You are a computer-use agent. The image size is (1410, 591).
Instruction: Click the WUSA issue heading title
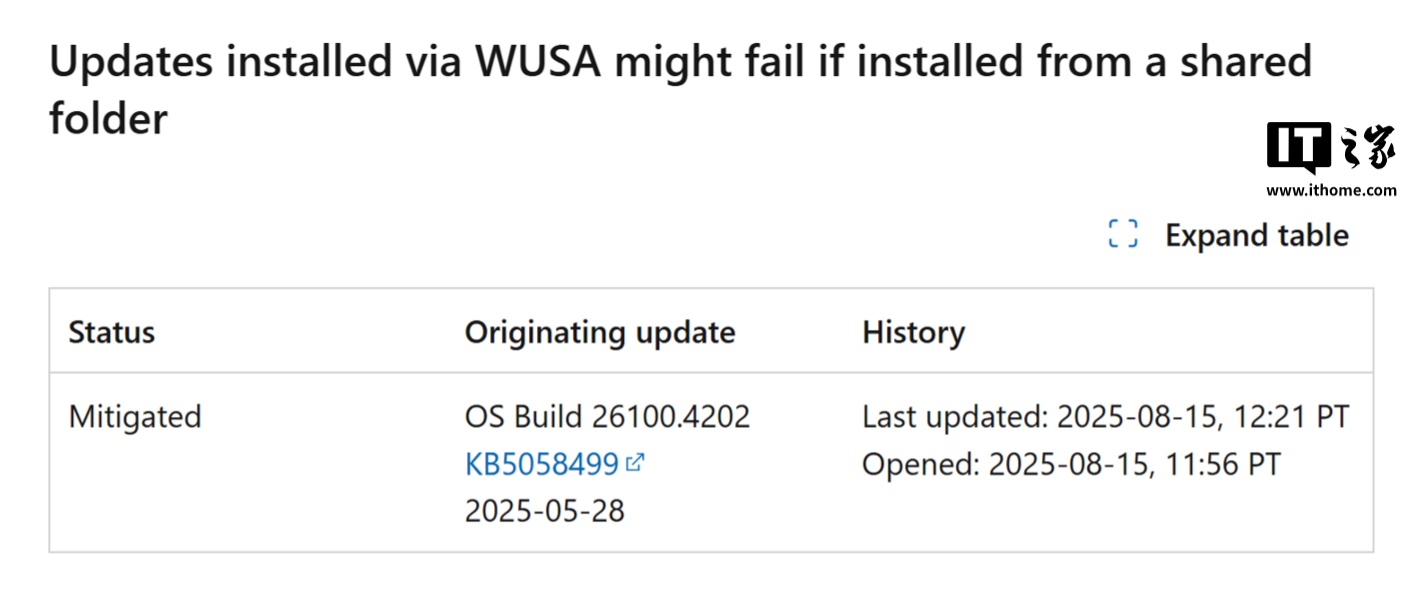(x=680, y=90)
